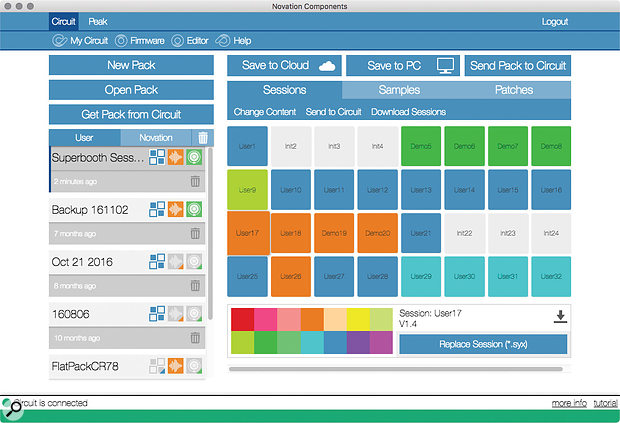Delete the Backup 161102 pack

pyautogui.click(x=195, y=233)
